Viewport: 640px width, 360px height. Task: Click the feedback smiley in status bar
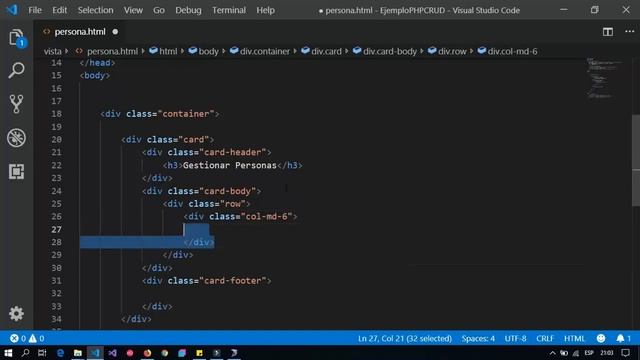click(601, 338)
